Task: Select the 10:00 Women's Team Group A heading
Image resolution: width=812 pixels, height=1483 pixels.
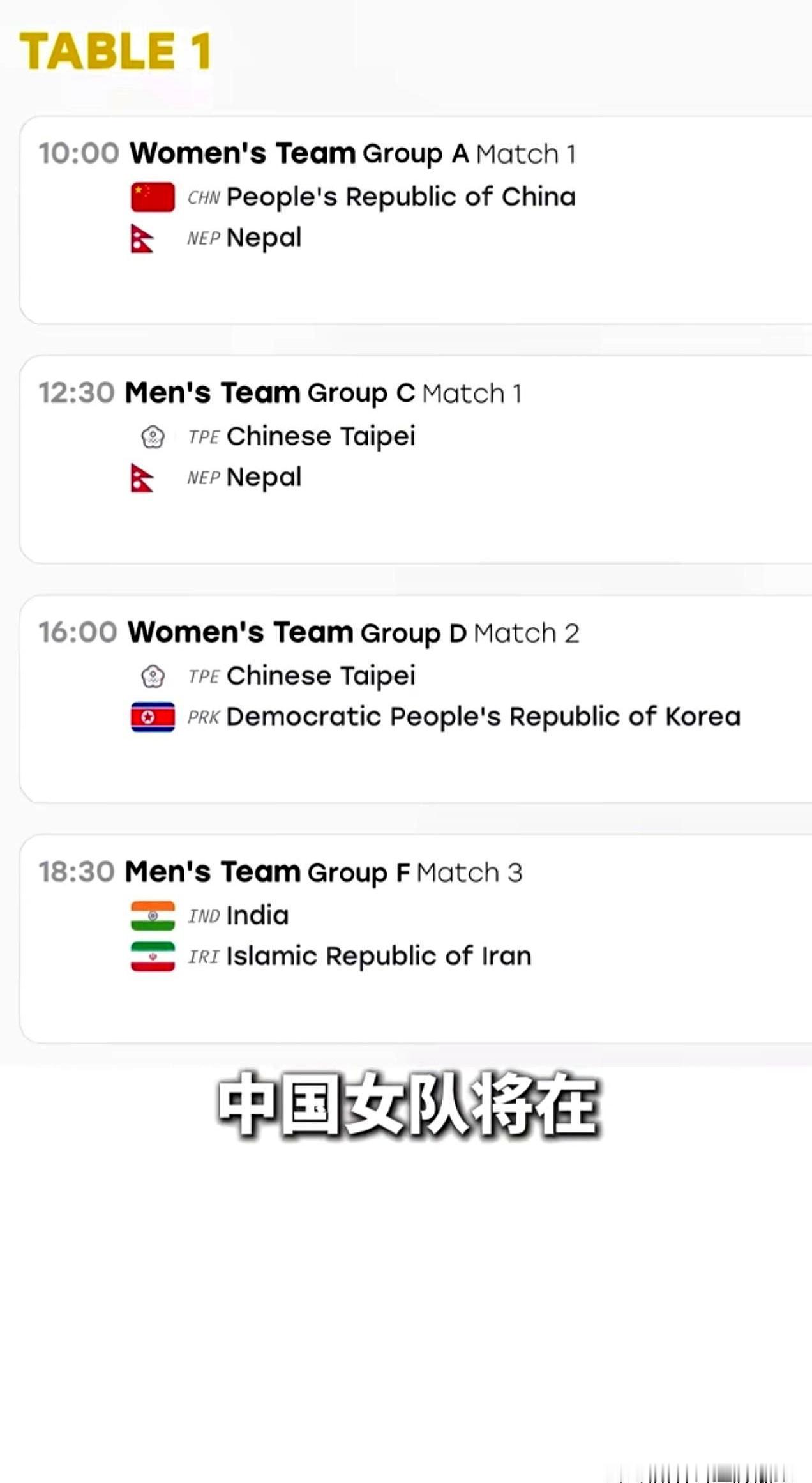Action: click(x=307, y=153)
